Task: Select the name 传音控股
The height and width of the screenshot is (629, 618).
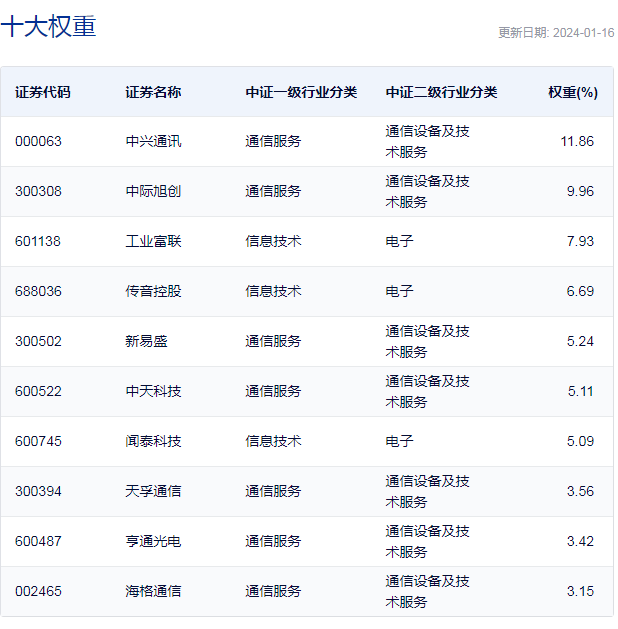Action: click(x=153, y=291)
